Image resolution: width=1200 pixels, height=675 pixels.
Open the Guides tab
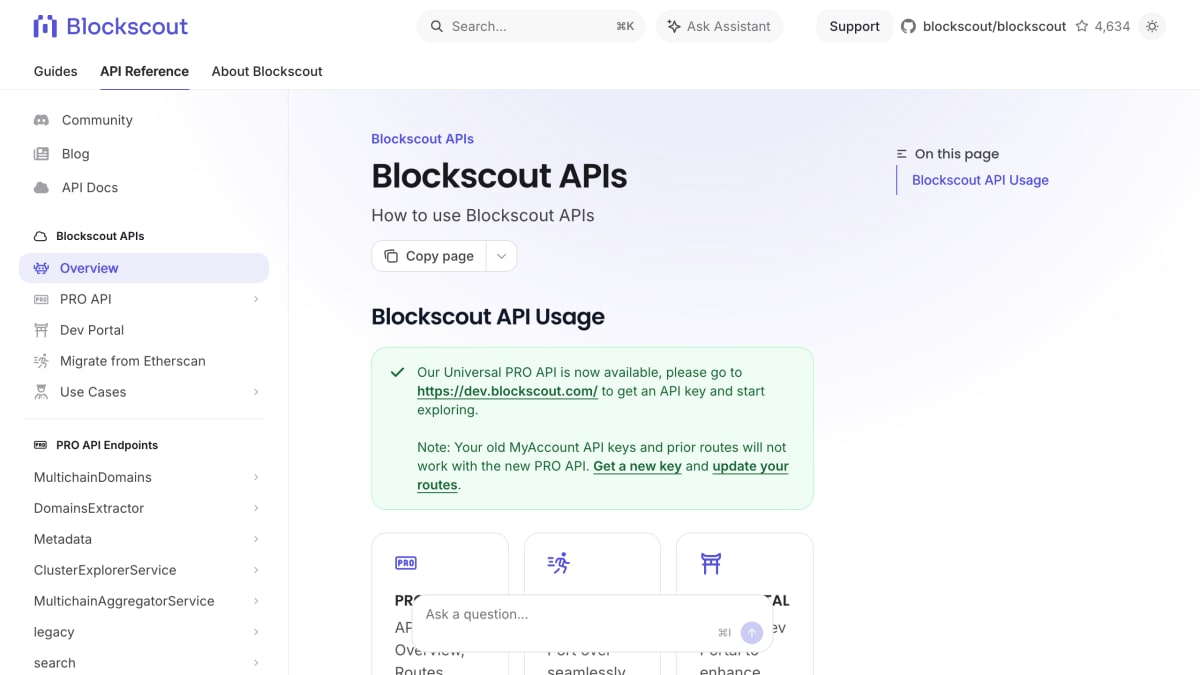click(x=56, y=71)
